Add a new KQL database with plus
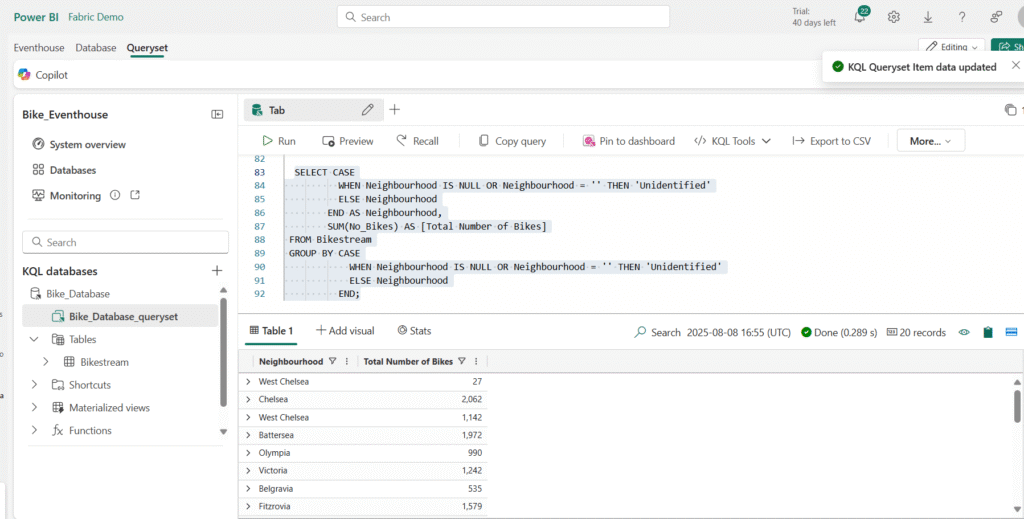This screenshot has width=1024, height=519. pyautogui.click(x=217, y=270)
